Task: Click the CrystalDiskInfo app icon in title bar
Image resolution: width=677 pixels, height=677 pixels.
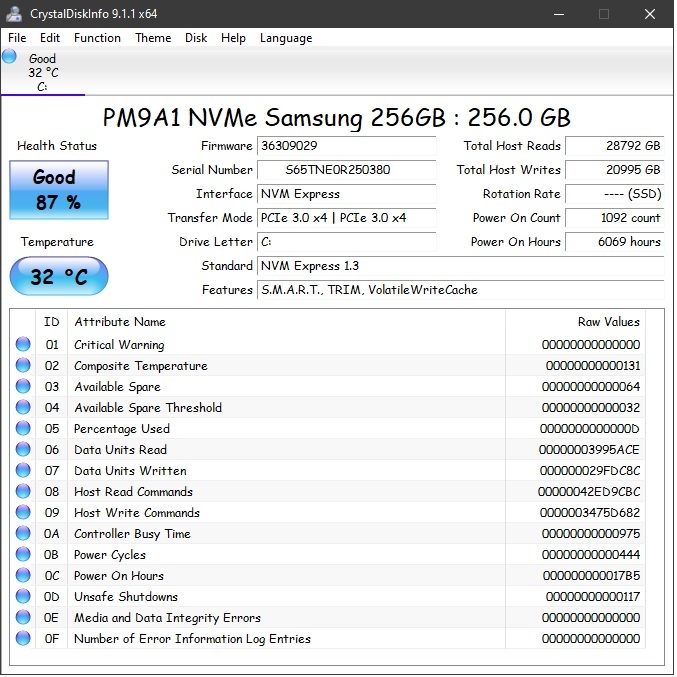Action: click(14, 14)
